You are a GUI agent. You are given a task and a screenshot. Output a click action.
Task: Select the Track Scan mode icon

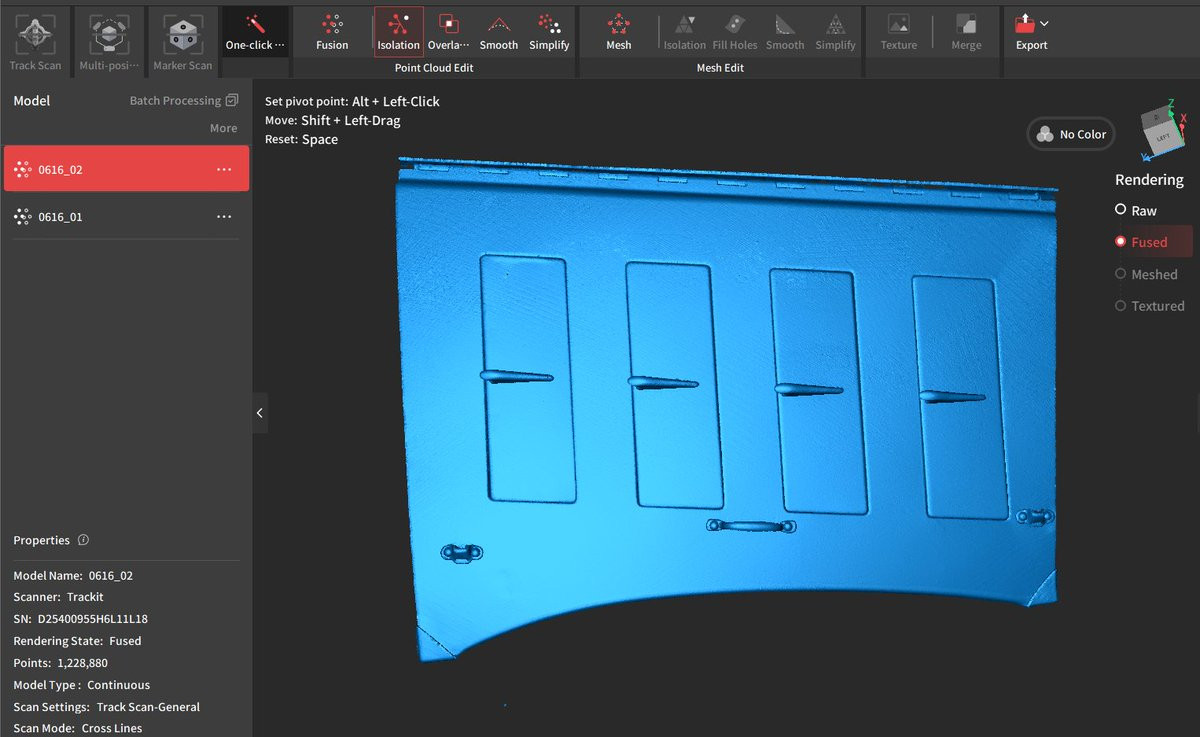tap(35, 35)
